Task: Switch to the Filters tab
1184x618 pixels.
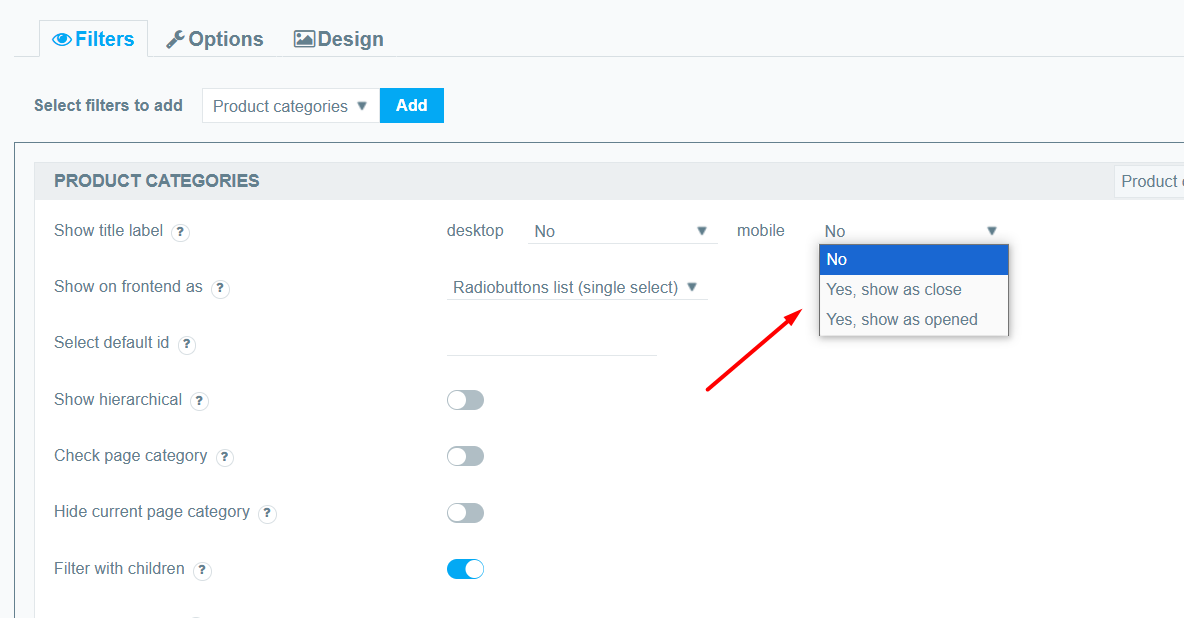Action: pyautogui.click(x=94, y=39)
